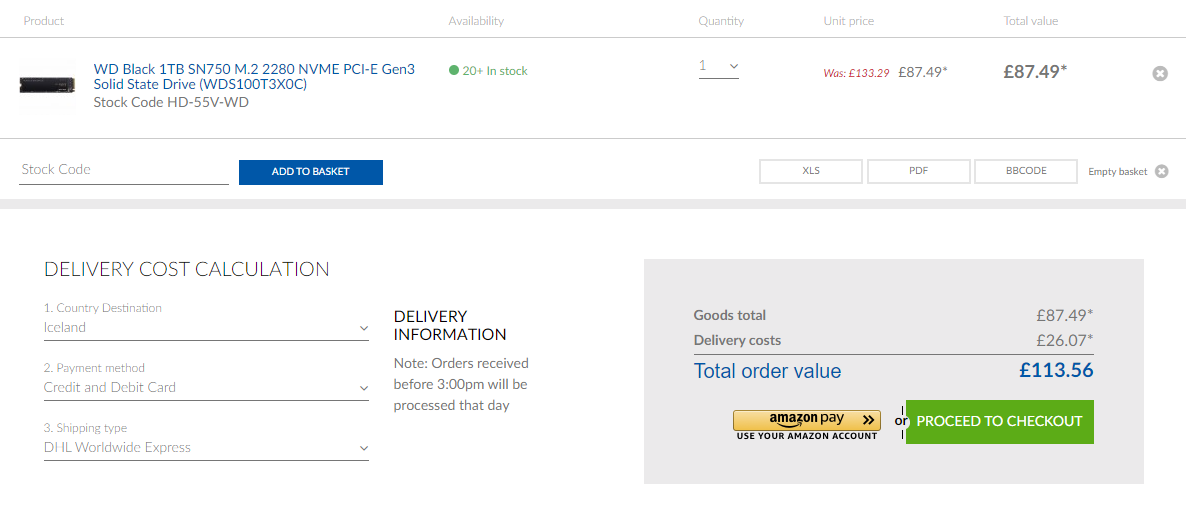The image size is (1186, 510).
Task: Export basket as XLS
Action: pyautogui.click(x=811, y=171)
